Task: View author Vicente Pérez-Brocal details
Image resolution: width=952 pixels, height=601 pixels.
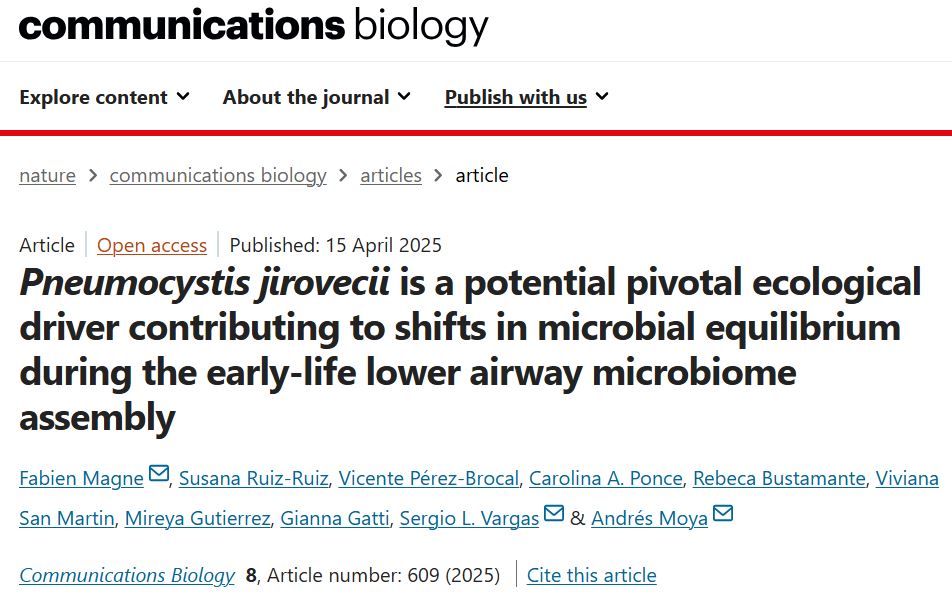Action: pos(428,478)
